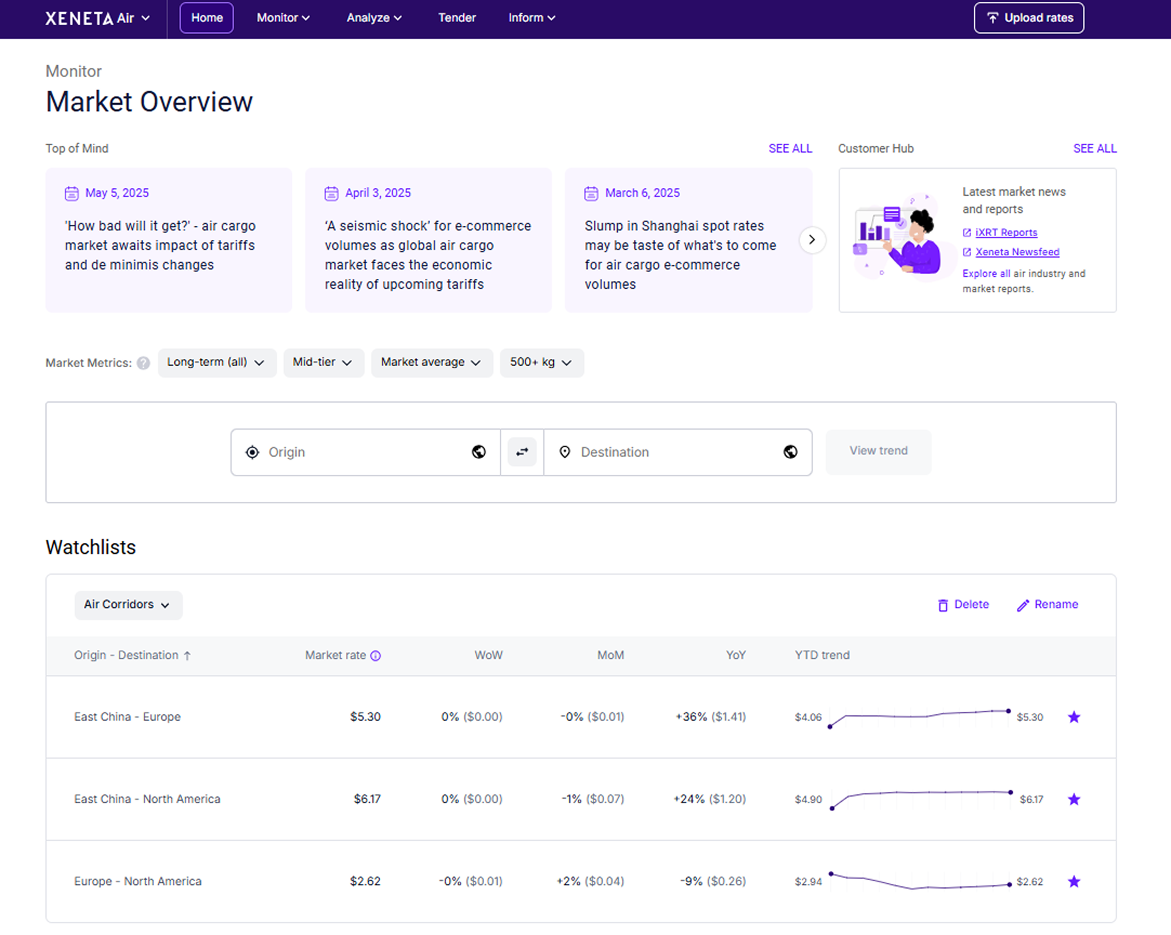The width and height of the screenshot is (1171, 935).
Task: Sort by Origin - Destination arrow
Action: pos(187,656)
